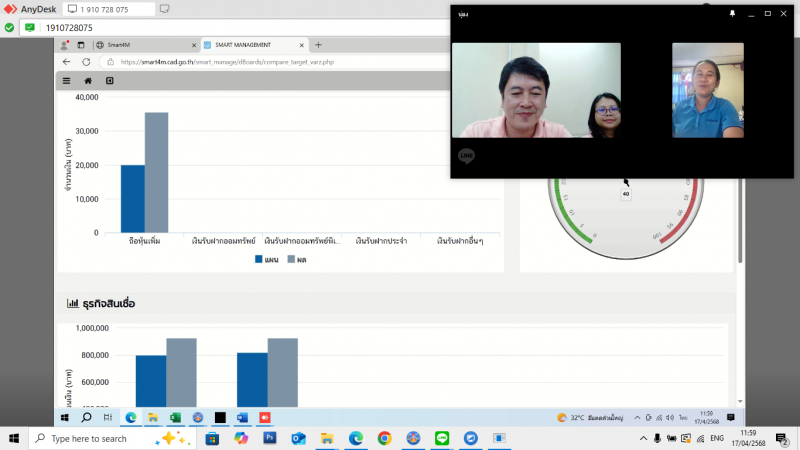Open remote notification center icon
This screenshot has height=450, width=800.
731,417
